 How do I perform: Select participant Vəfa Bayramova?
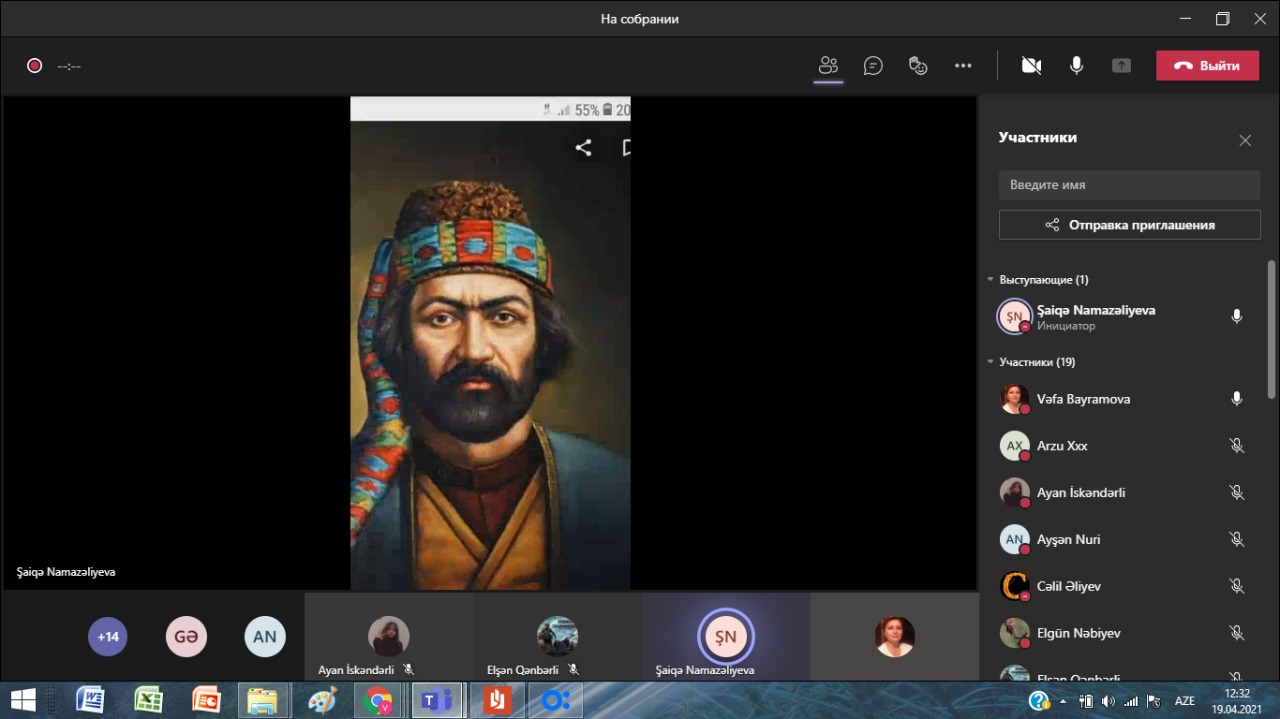[x=1122, y=399]
